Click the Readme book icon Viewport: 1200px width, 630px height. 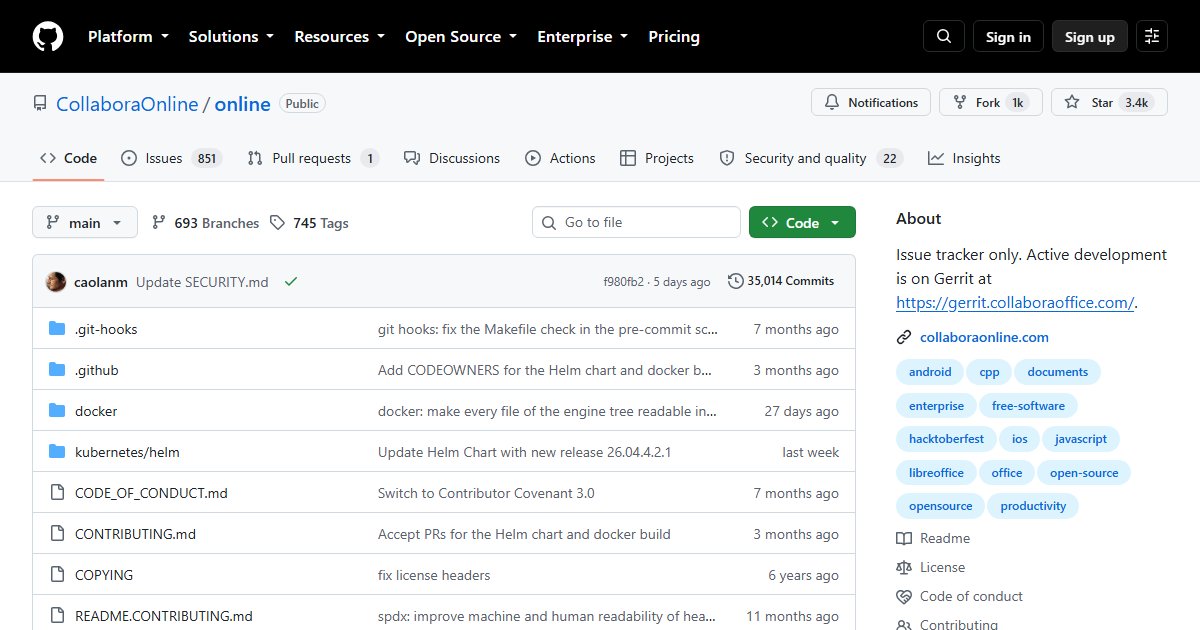pos(904,538)
